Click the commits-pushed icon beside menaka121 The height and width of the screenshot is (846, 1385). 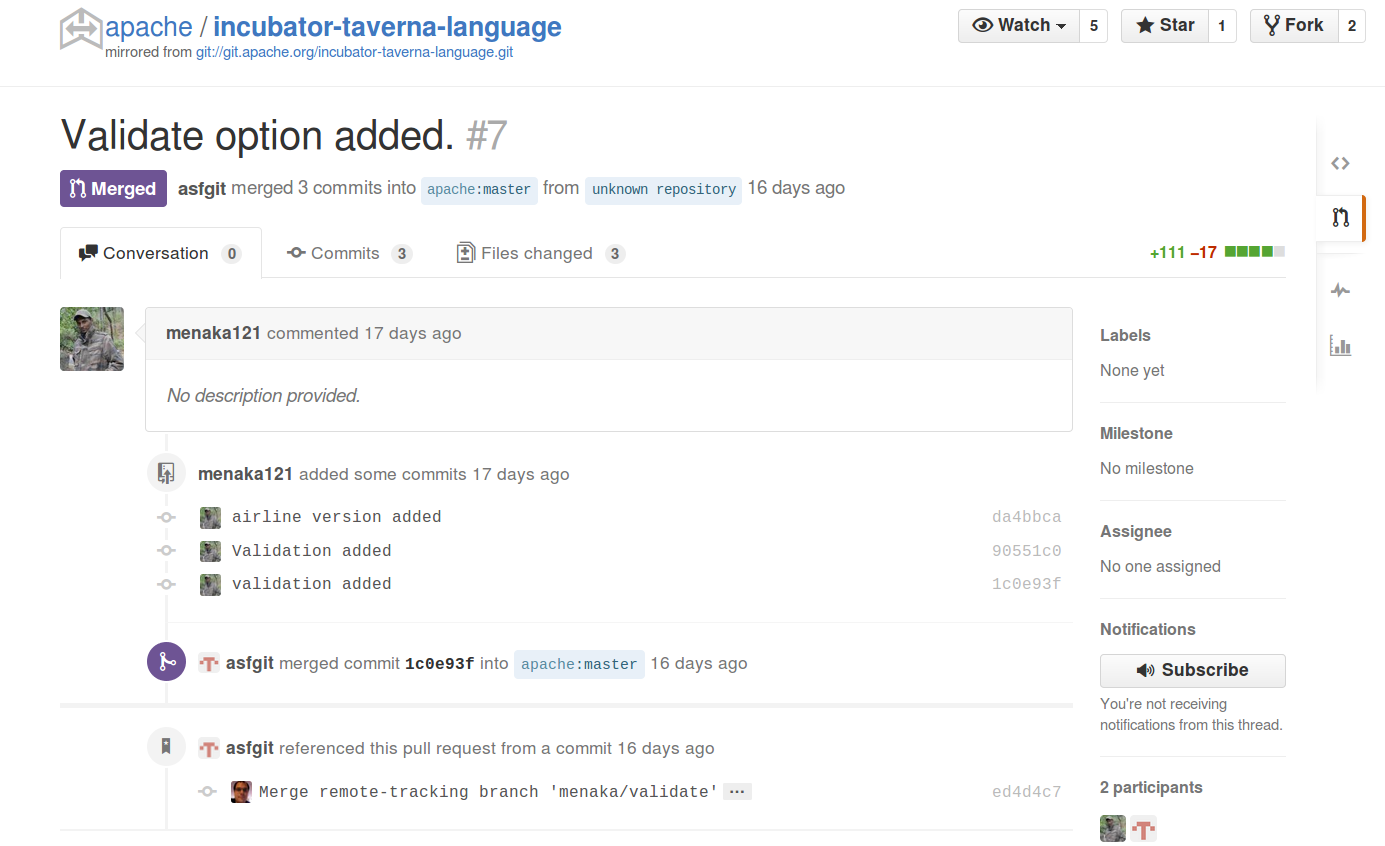point(166,473)
